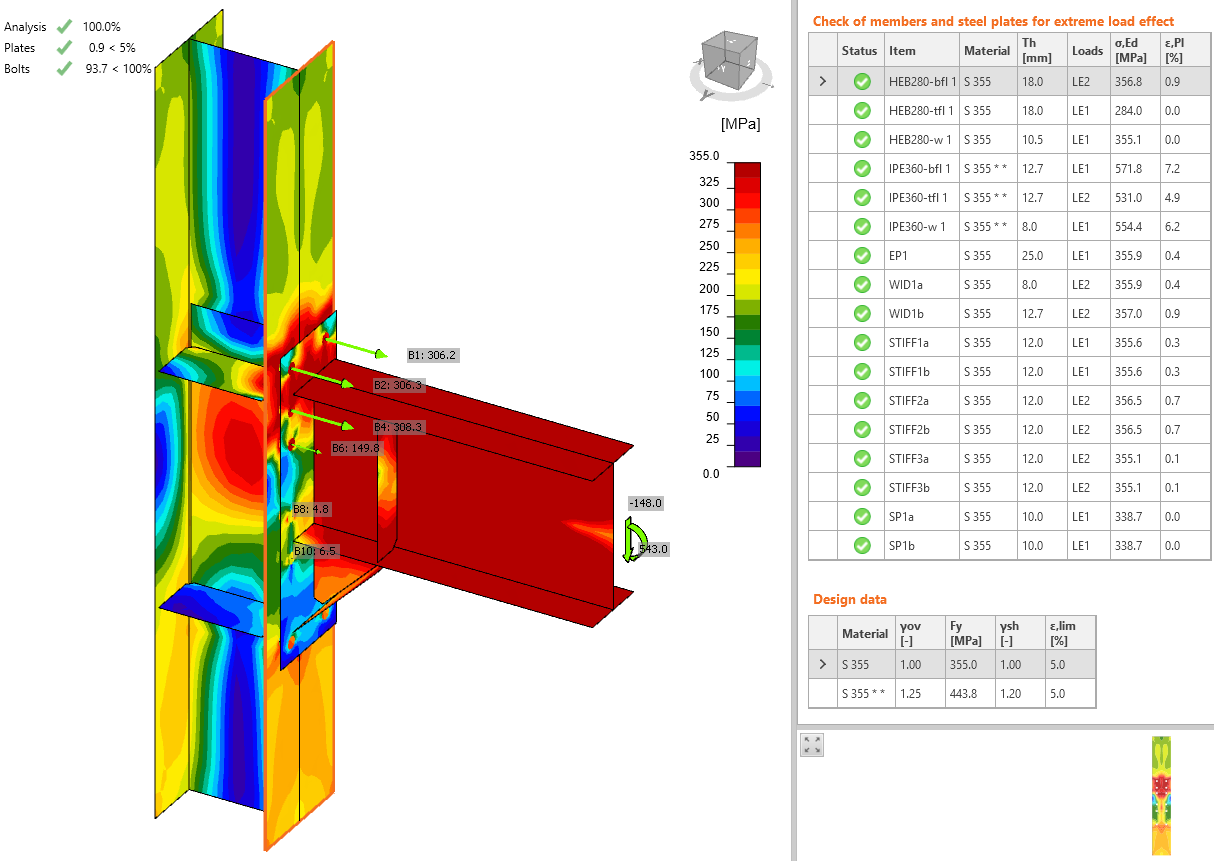This screenshot has height=861, width=1214.
Task: Click green status icon for HEB280-bfl 1
Action: [x=860, y=81]
